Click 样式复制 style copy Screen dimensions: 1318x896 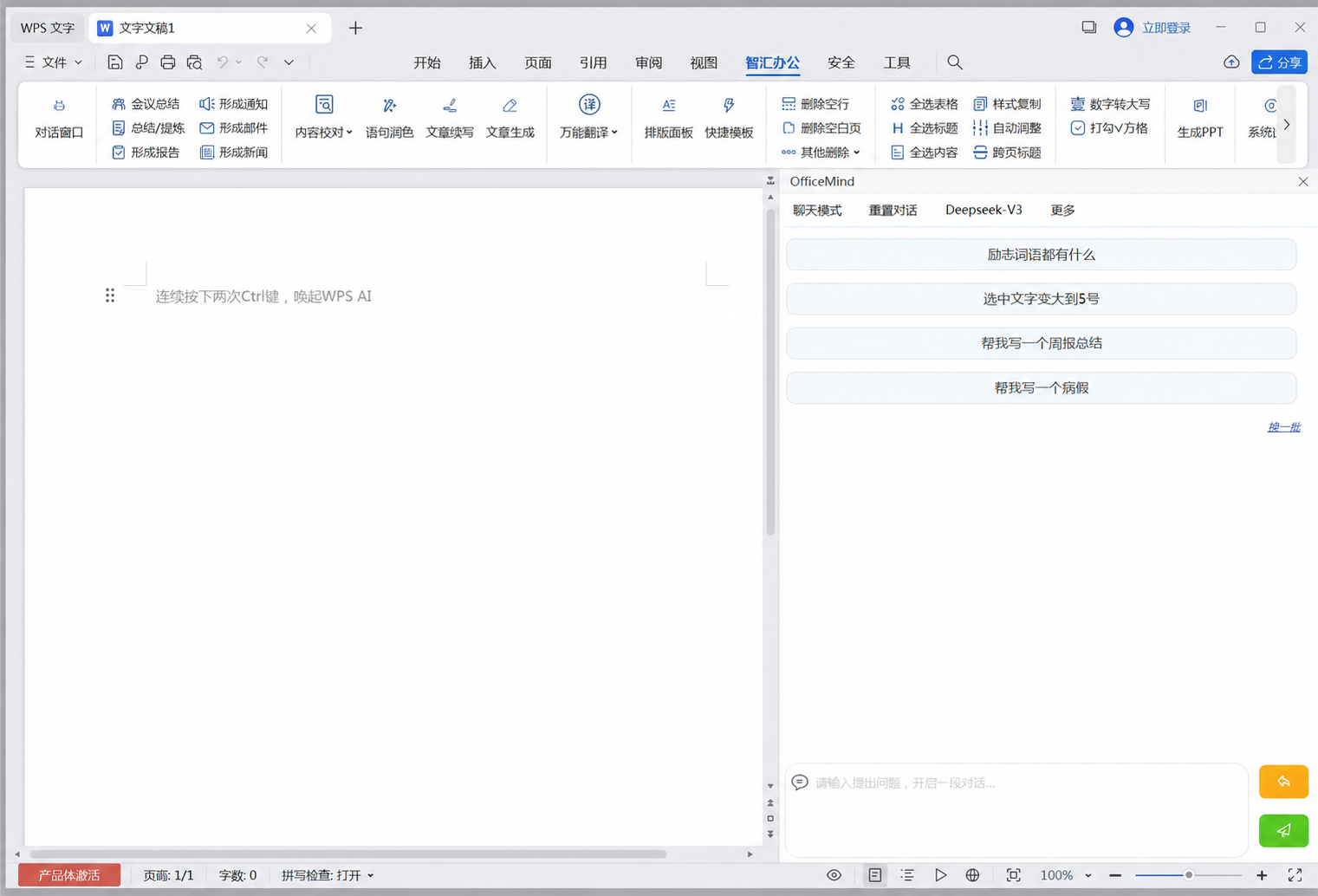[1007, 104]
